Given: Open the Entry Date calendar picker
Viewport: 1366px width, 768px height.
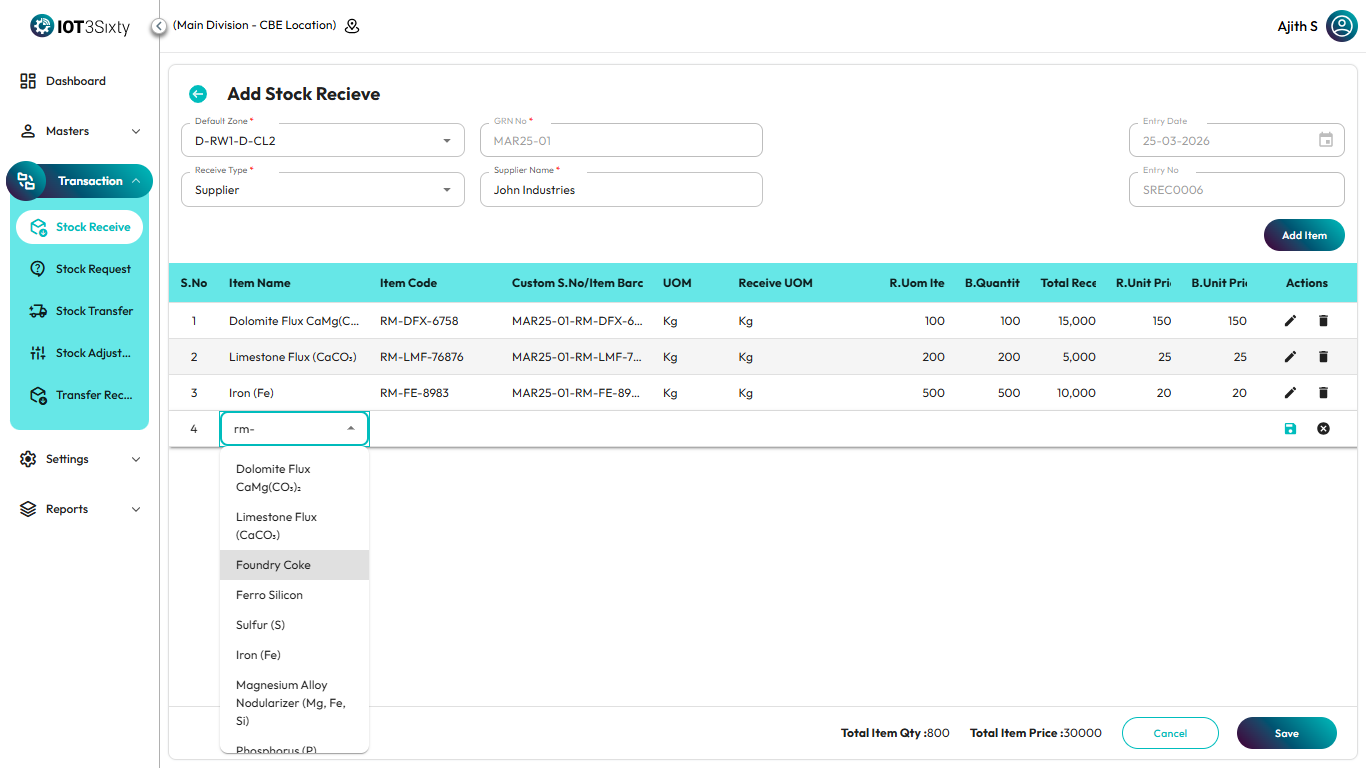Looking at the screenshot, I should (1326, 141).
